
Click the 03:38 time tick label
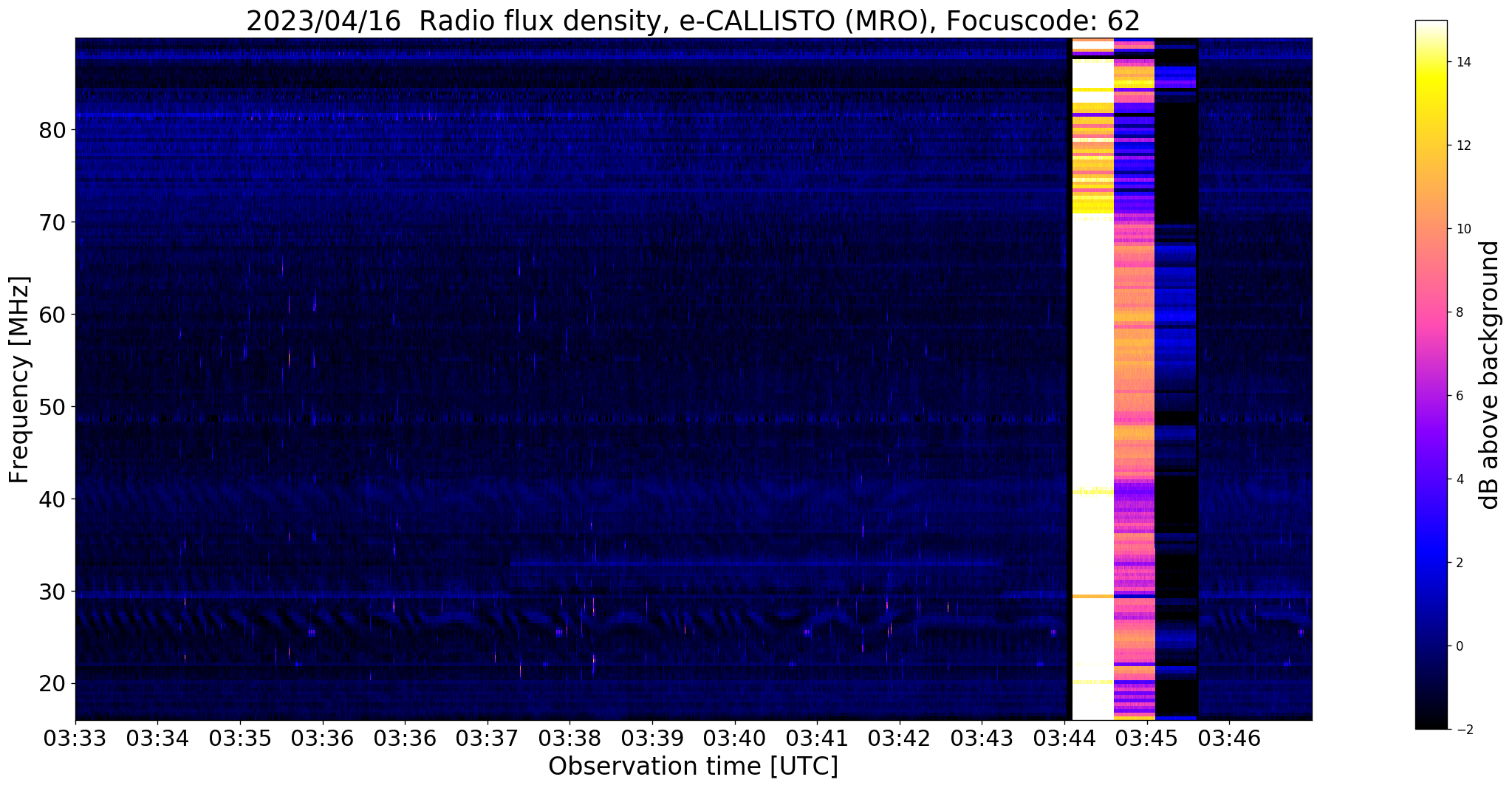click(569, 738)
